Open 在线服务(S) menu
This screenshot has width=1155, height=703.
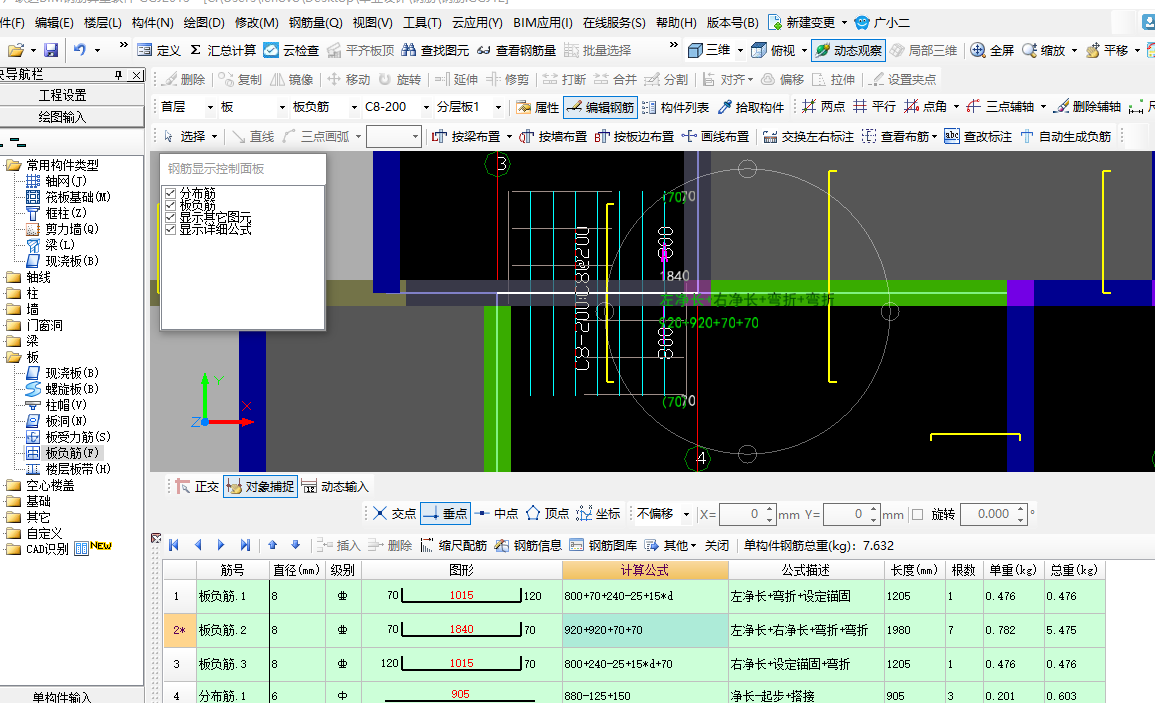tap(614, 23)
